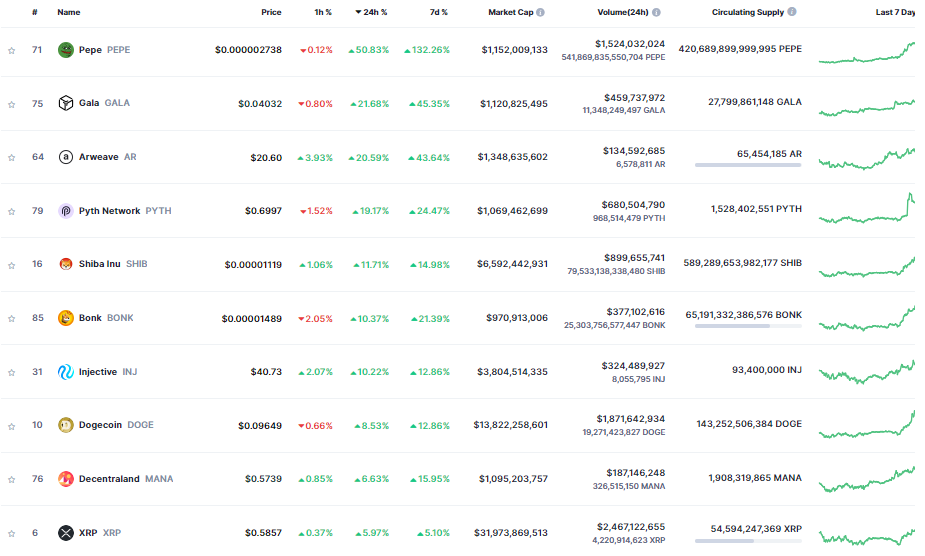Click the Volume(24h) info icon

click(x=656, y=12)
